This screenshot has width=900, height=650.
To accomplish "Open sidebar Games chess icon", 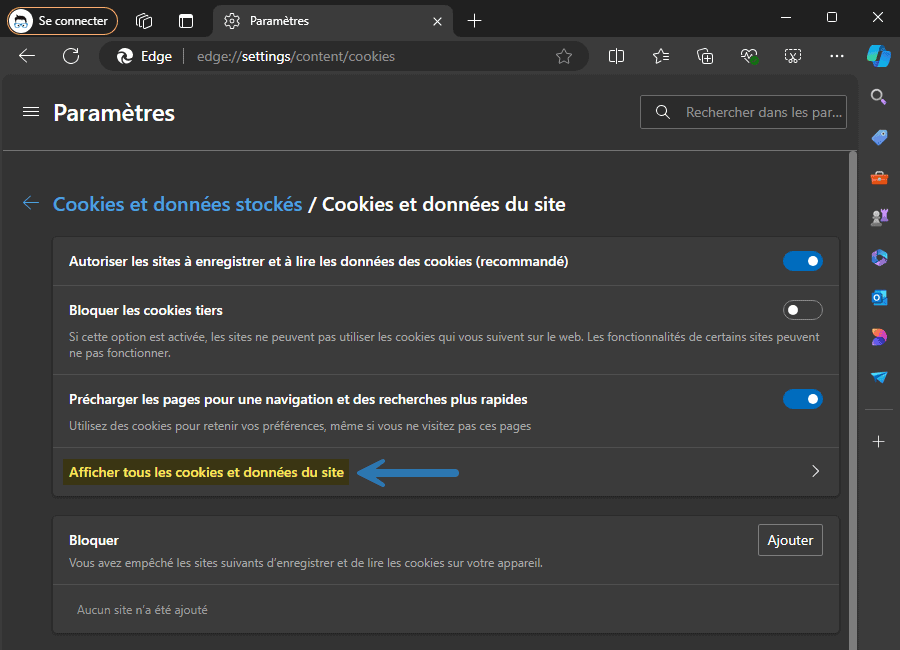I will tap(879, 217).
